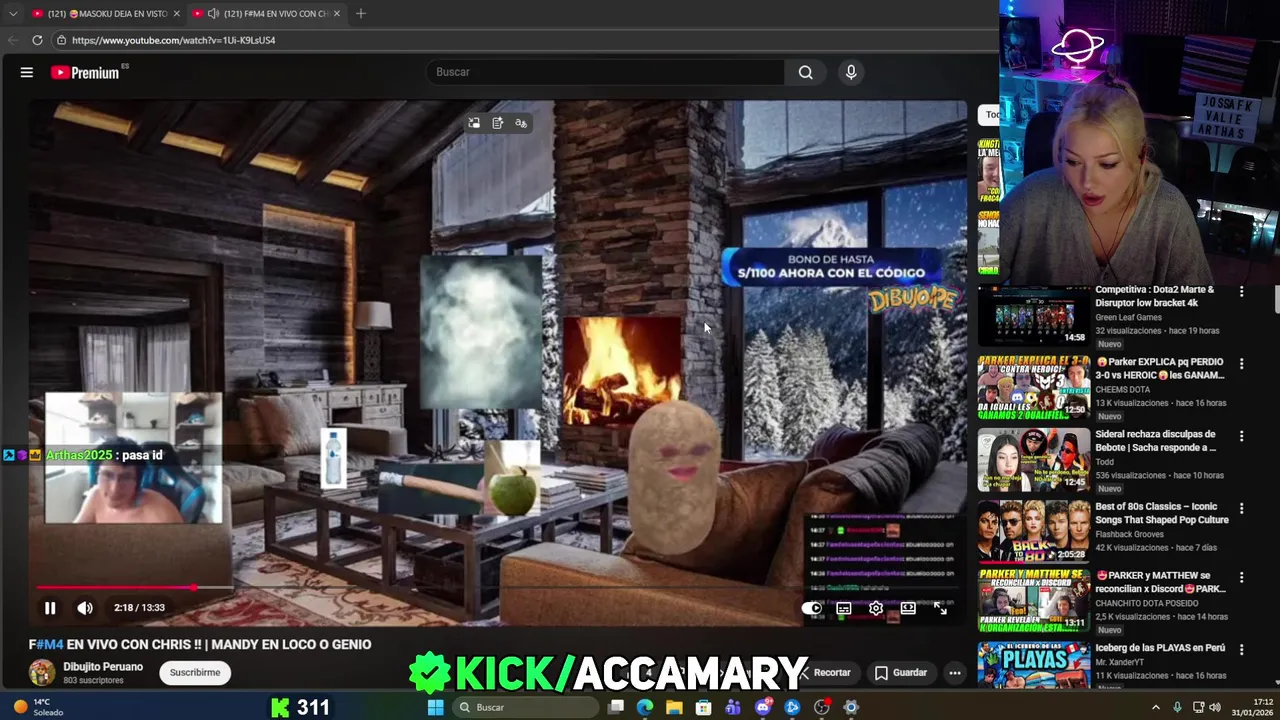Select the F#M4 EN VIVO CON CH tab

point(265,13)
